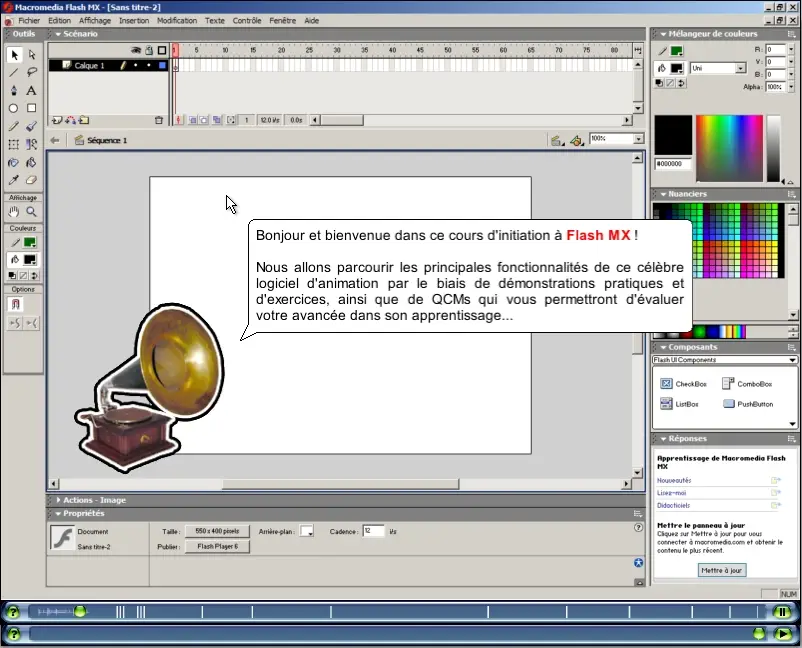Toggle the lock all layers icon
The image size is (802, 648).
point(149,50)
